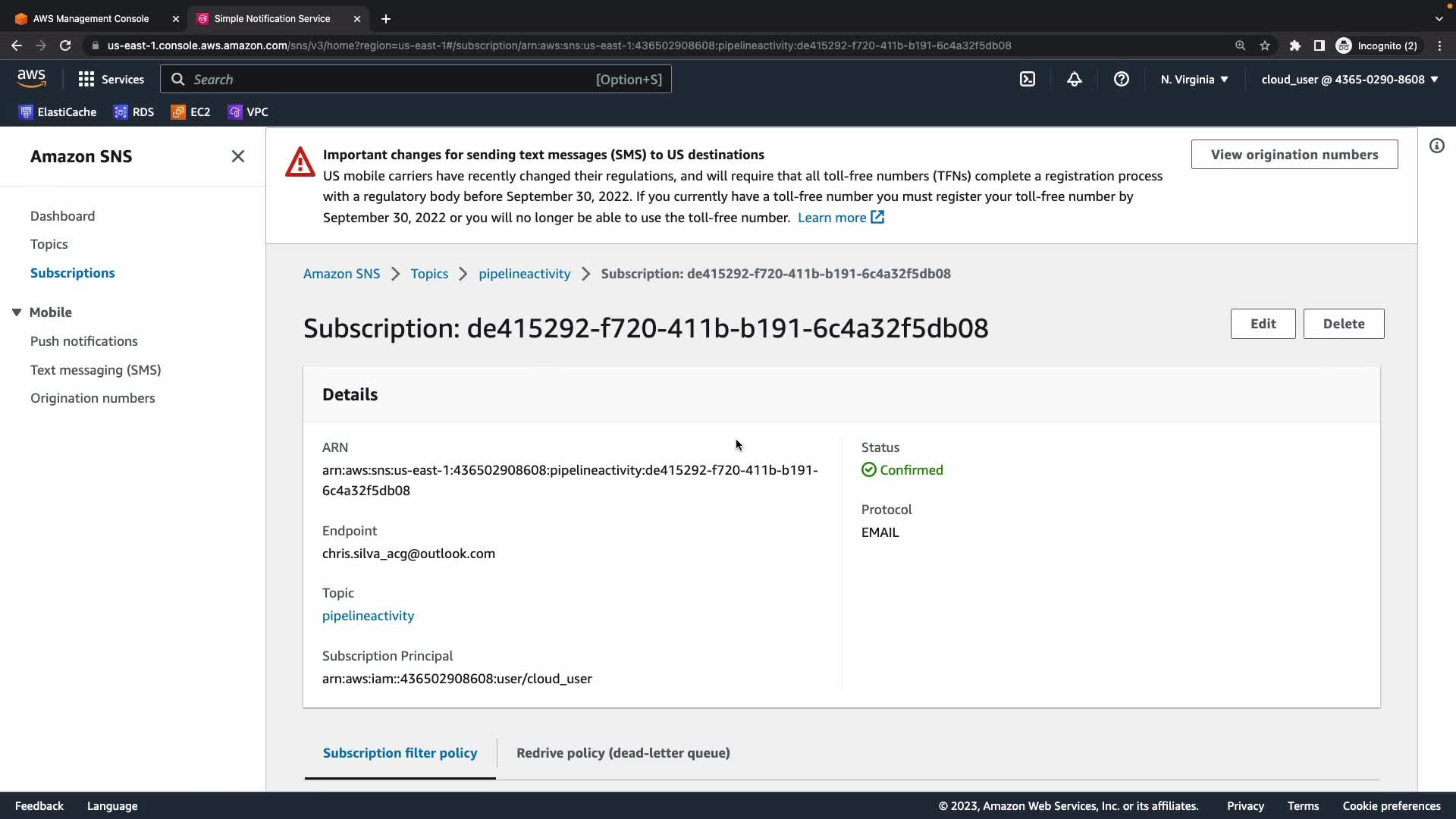Click the Edit button
1456x819 pixels.
(1263, 324)
